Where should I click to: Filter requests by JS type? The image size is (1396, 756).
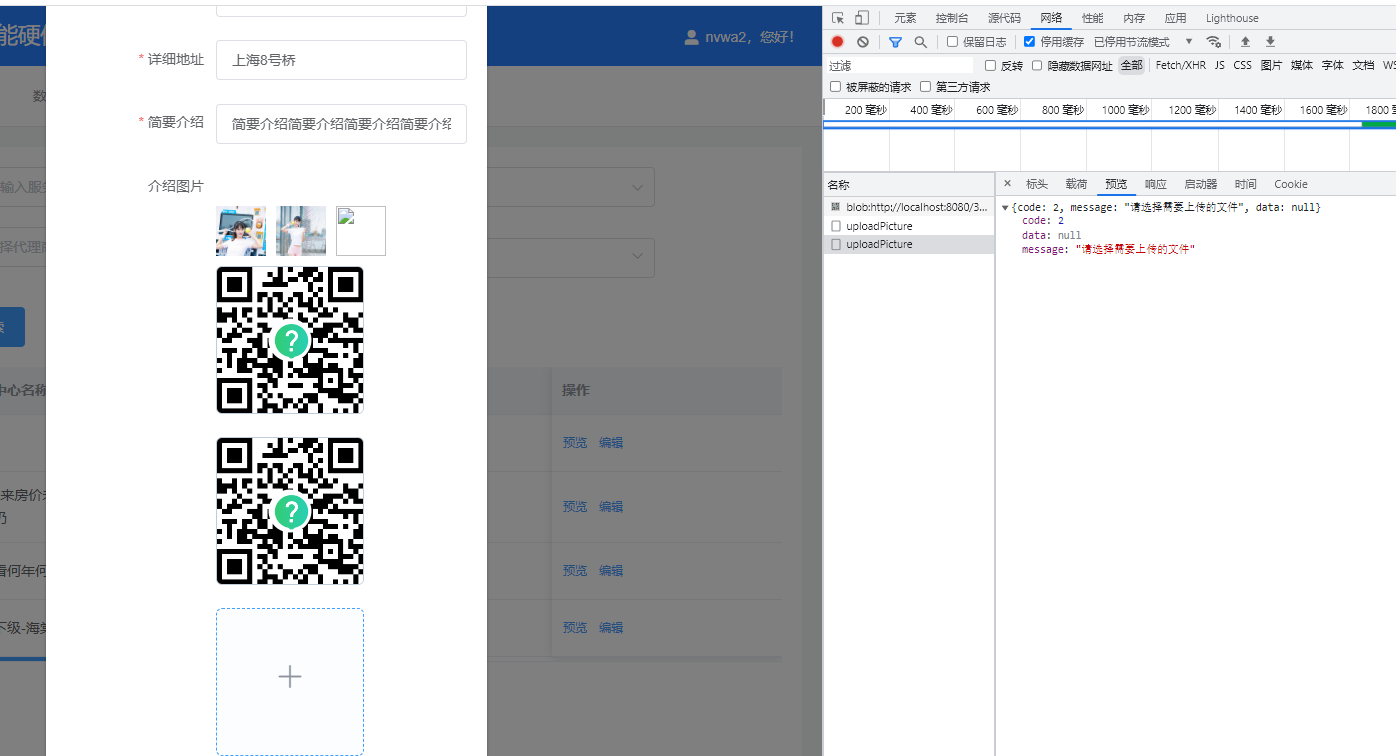[x=1219, y=65]
